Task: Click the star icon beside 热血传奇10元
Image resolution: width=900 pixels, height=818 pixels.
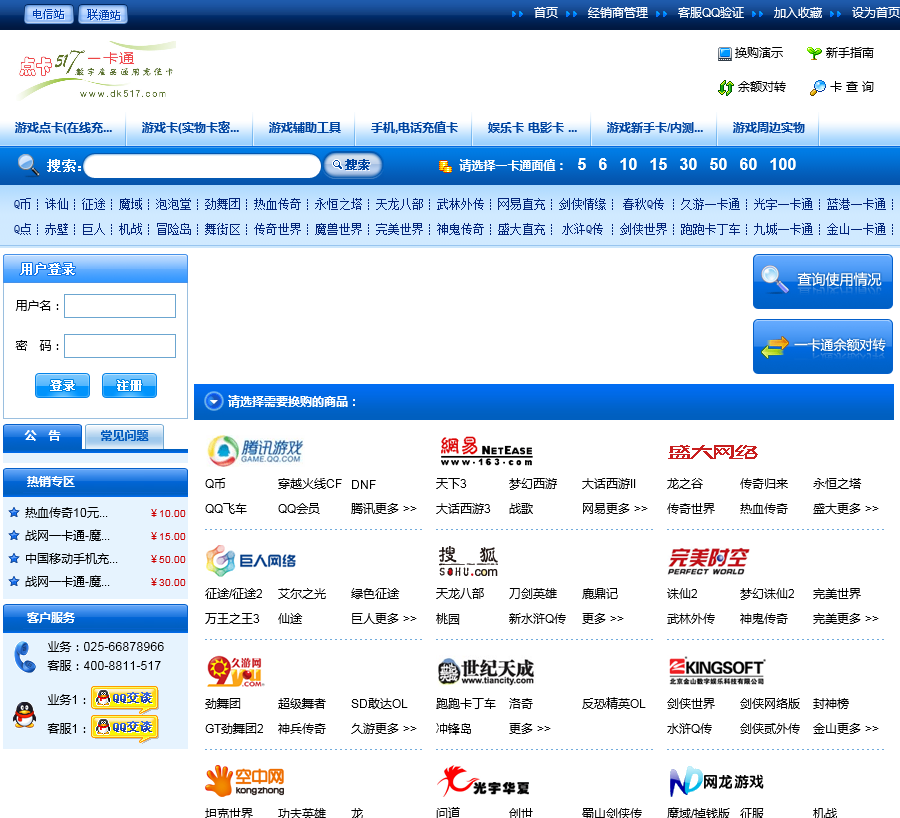Action: (14, 513)
